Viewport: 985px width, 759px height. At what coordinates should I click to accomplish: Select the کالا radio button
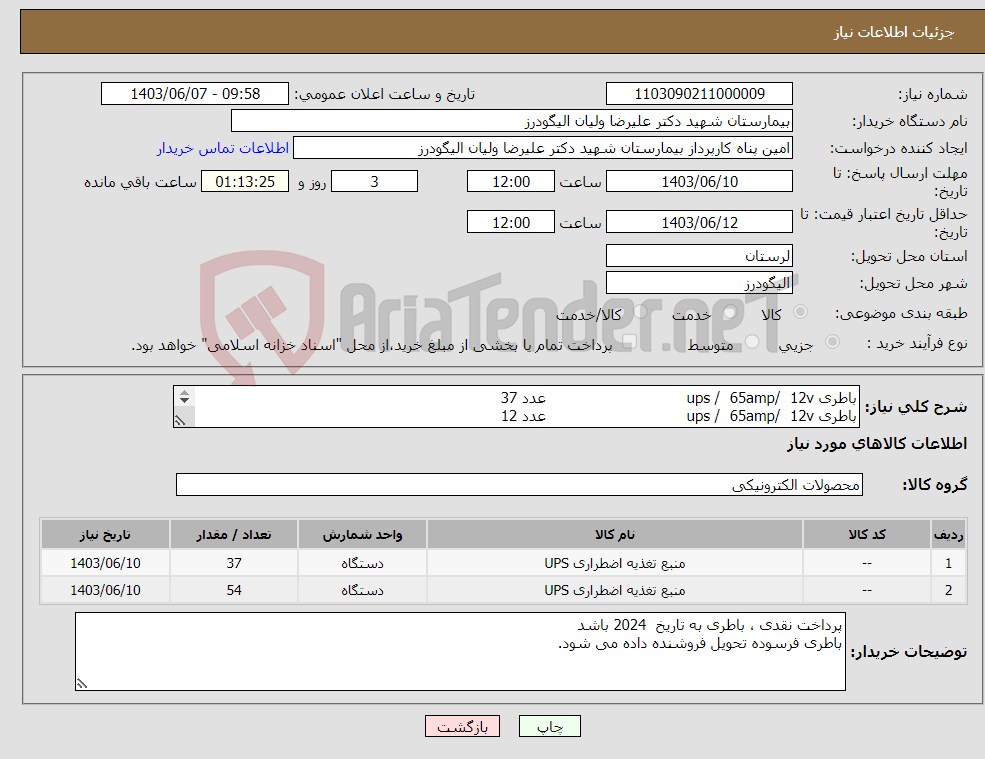[x=800, y=312]
